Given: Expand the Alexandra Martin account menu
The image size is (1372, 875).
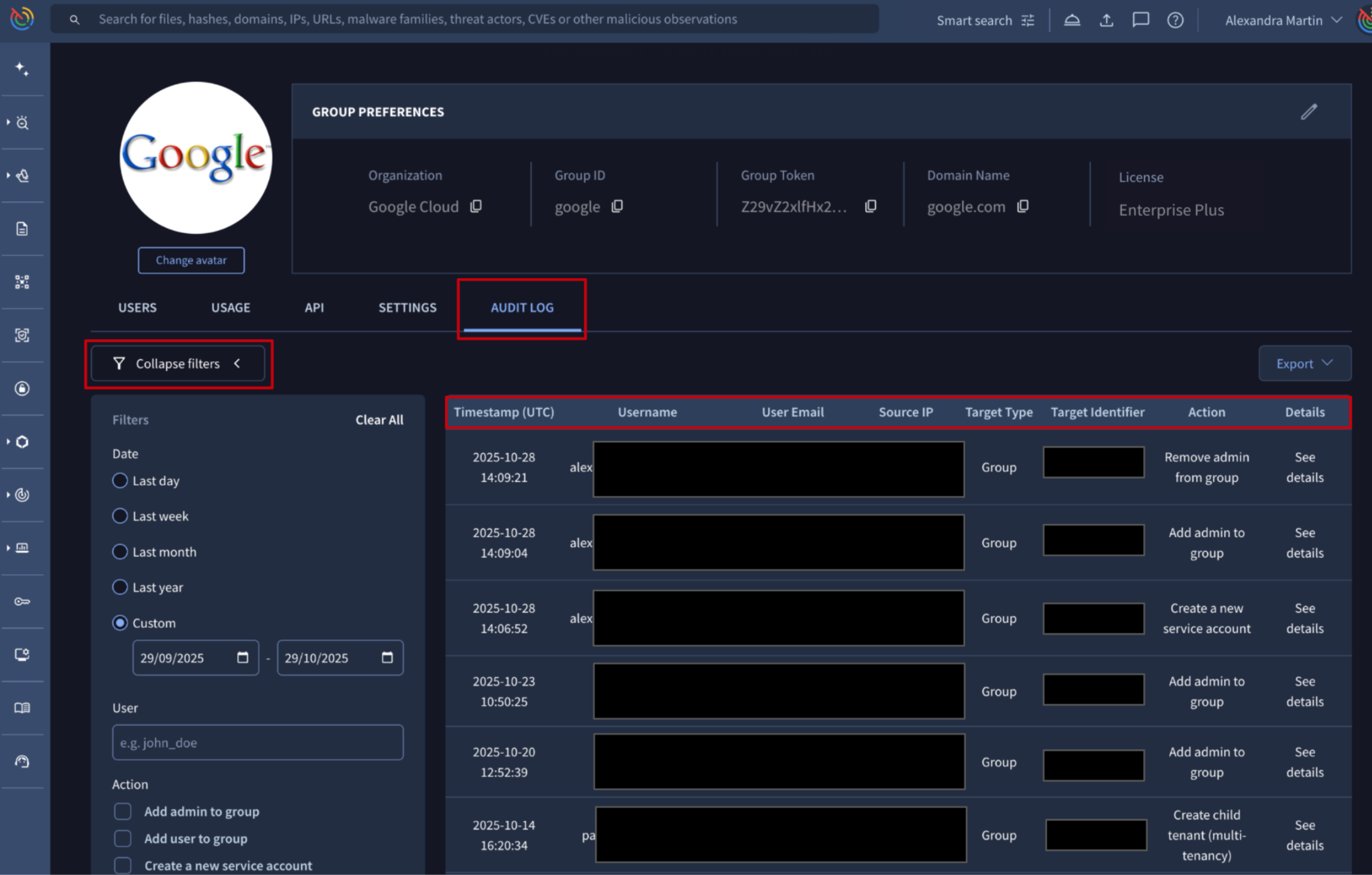Looking at the screenshot, I should click(x=1283, y=20).
